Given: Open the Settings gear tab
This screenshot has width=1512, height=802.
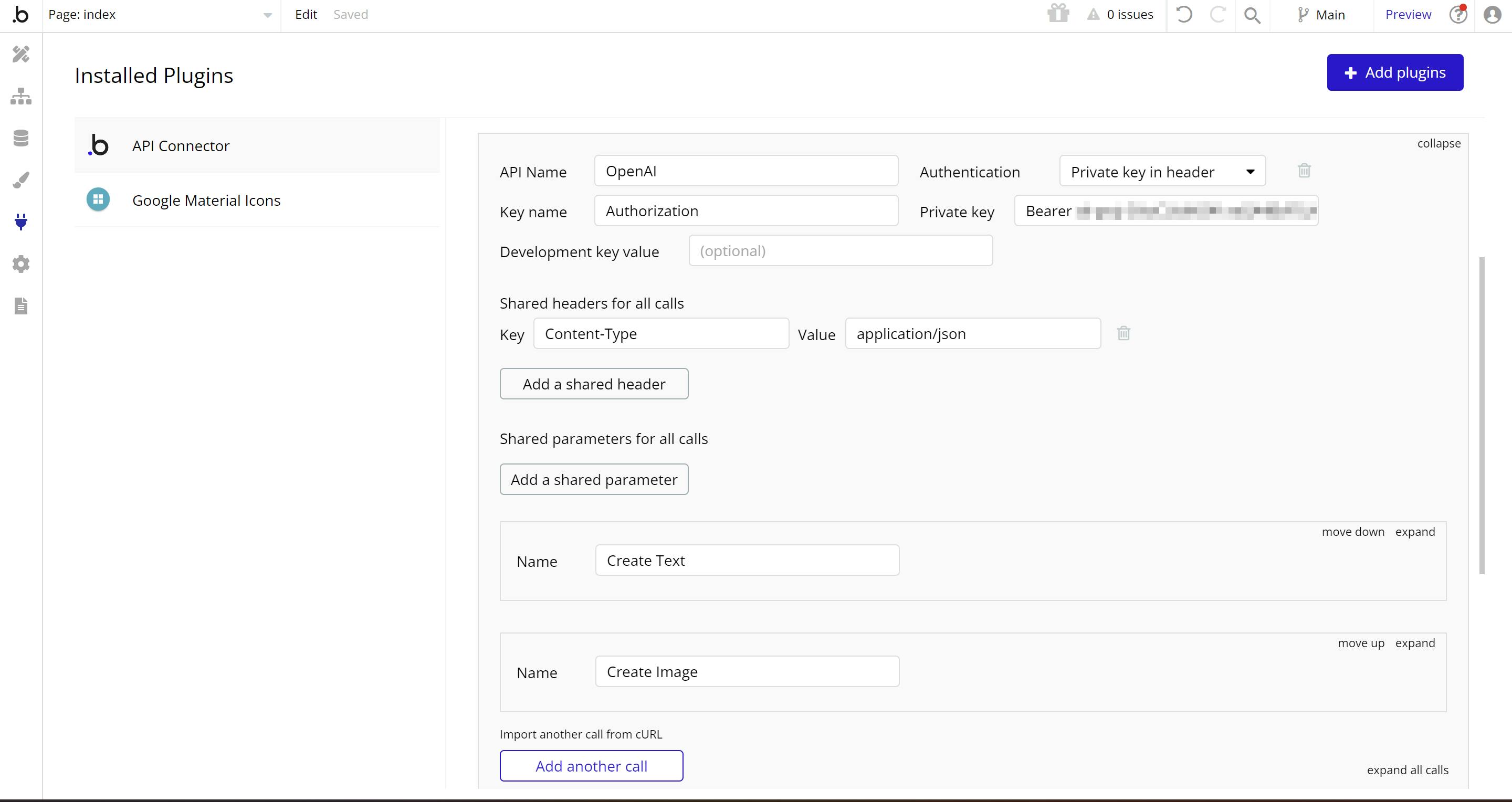Looking at the screenshot, I should 21,264.
